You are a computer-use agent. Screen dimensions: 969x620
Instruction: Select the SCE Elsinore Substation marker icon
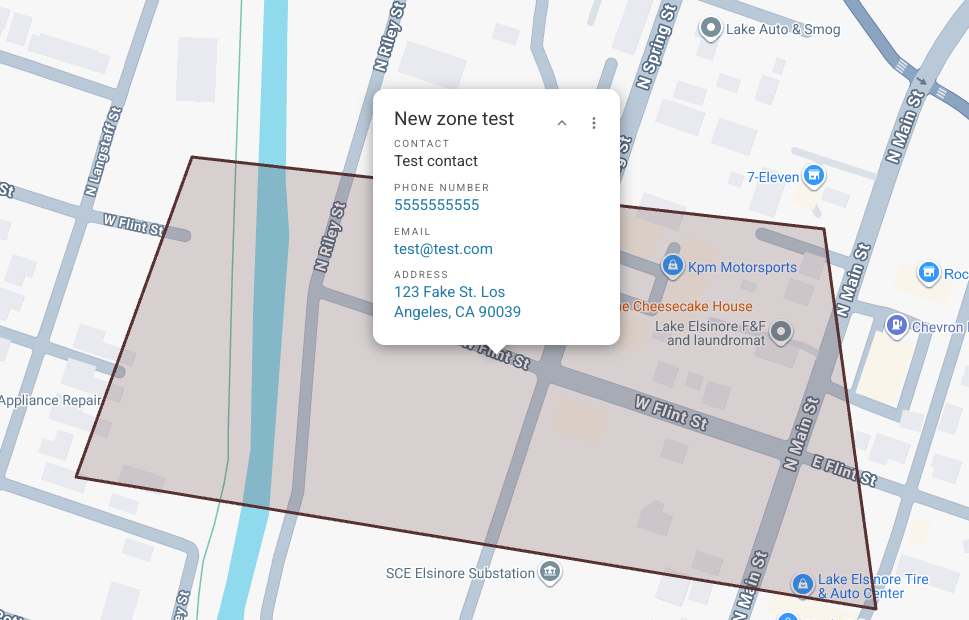coord(549,573)
